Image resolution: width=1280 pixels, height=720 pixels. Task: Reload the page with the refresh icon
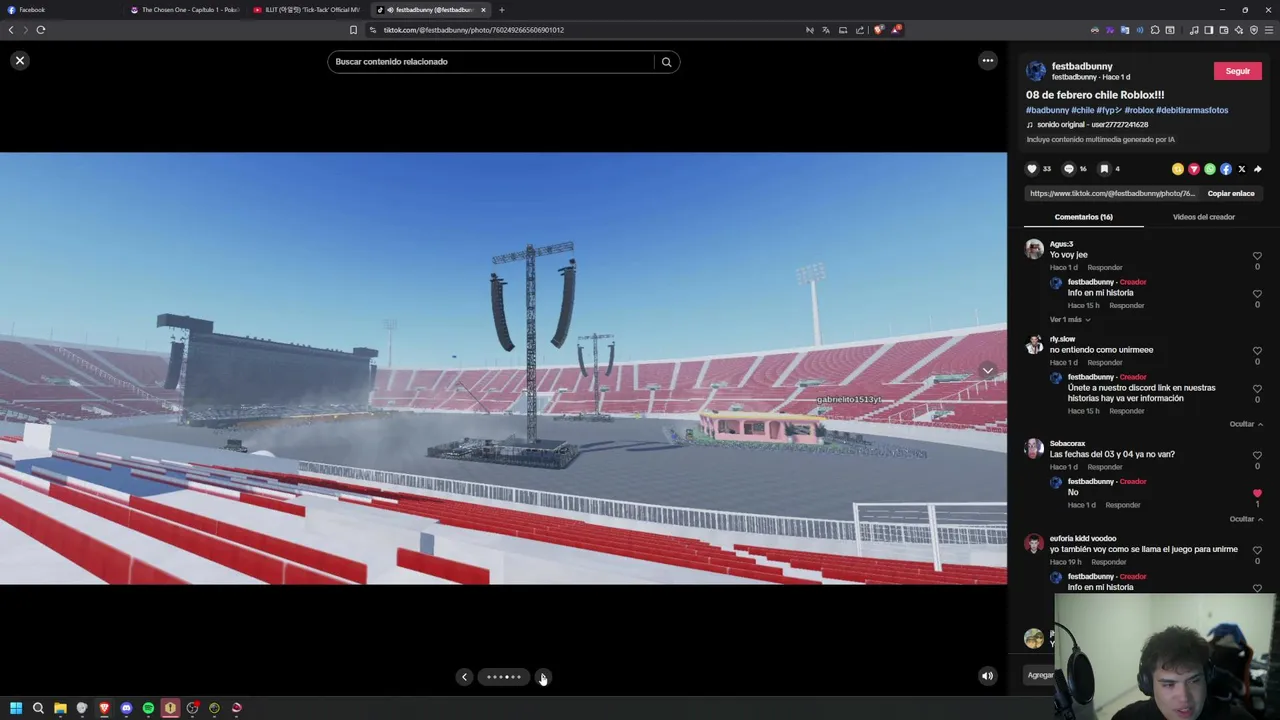click(x=41, y=30)
